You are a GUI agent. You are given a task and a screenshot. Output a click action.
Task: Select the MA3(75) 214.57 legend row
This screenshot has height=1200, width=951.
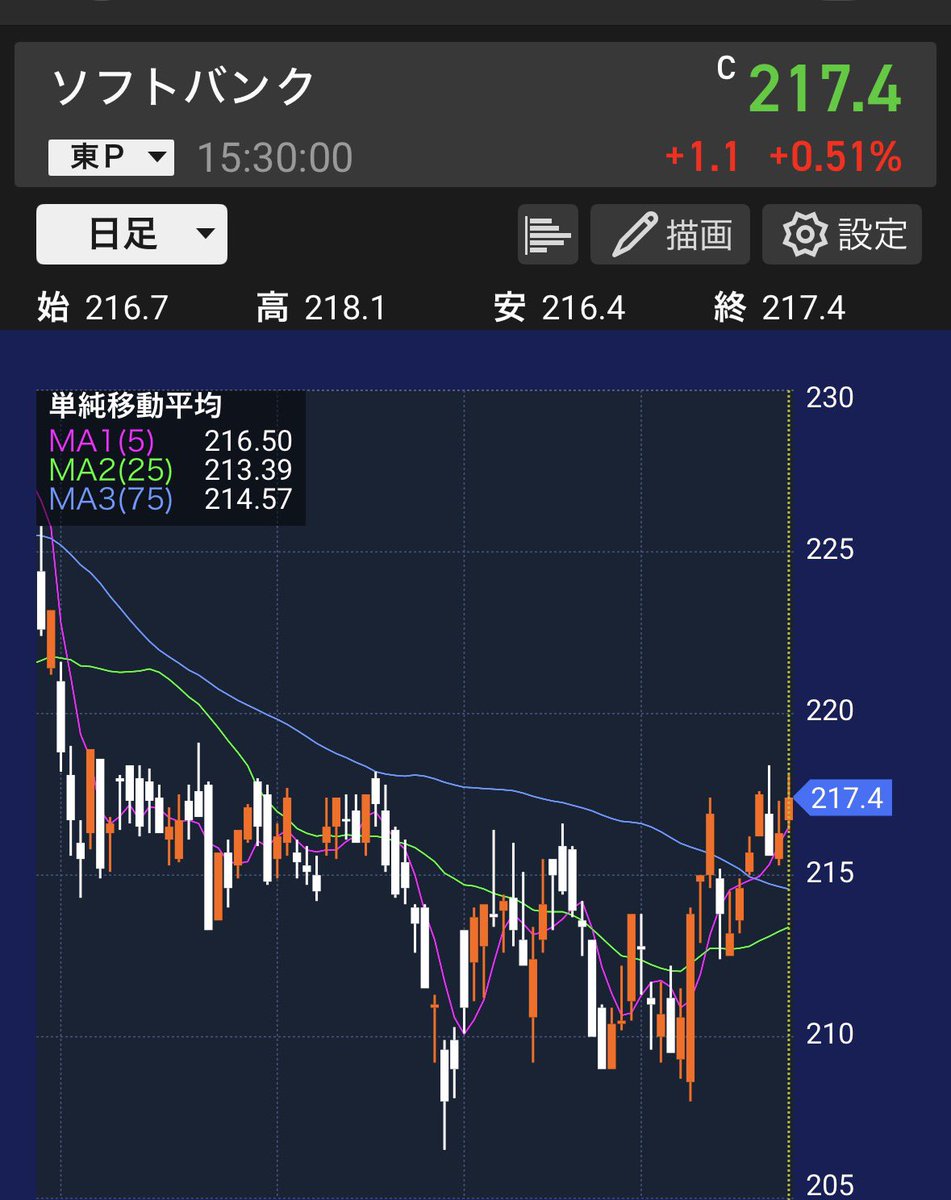170,498
